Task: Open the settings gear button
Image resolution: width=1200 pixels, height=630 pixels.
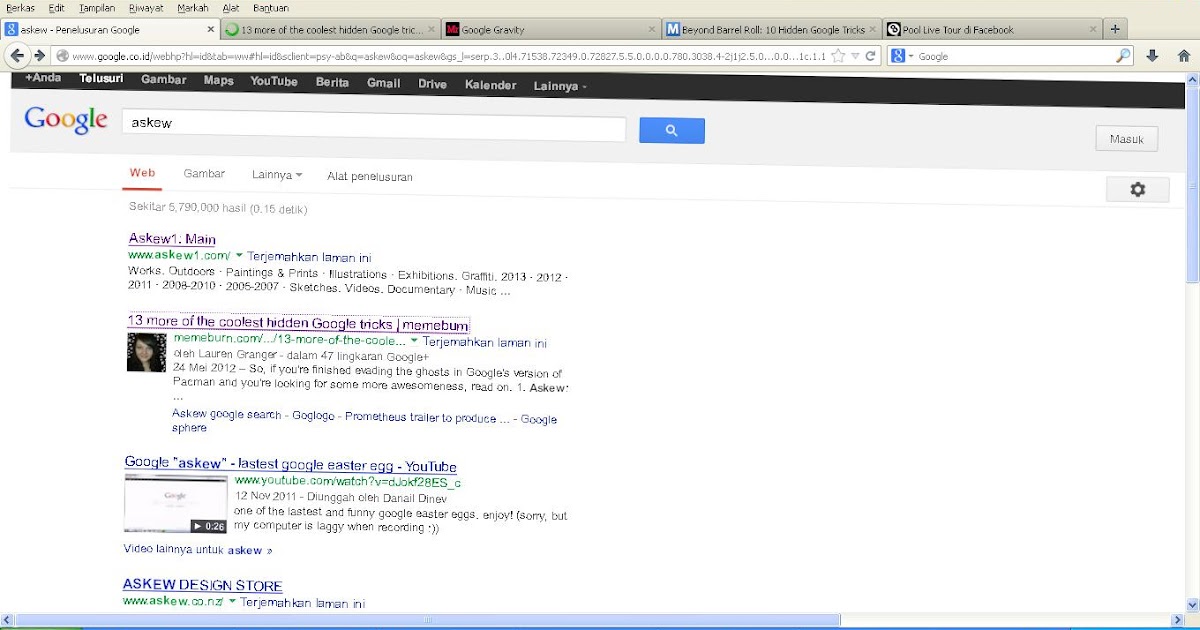Action: coord(1137,189)
